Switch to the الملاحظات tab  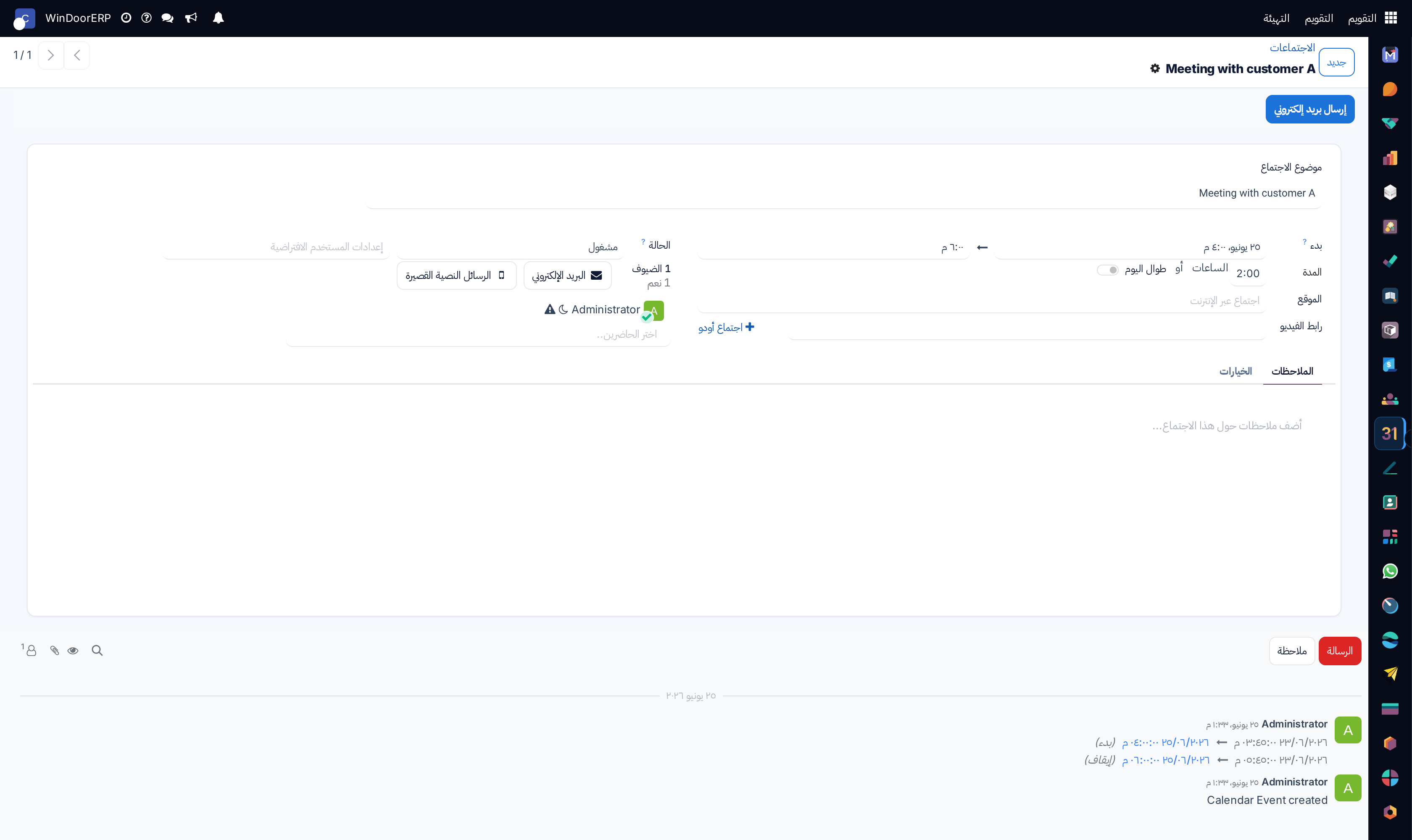click(1292, 371)
